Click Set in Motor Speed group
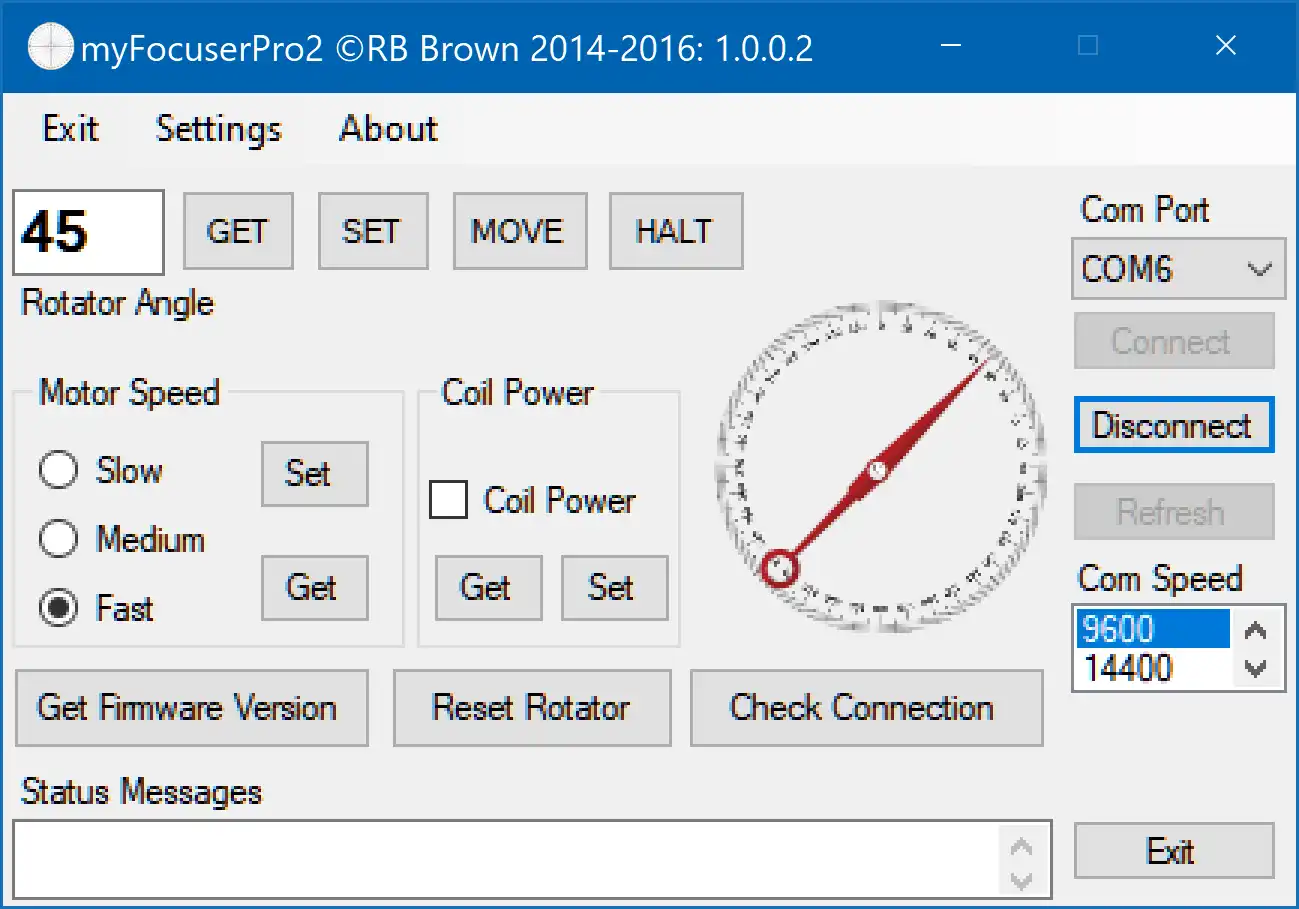The width and height of the screenshot is (1299, 909). [314, 473]
